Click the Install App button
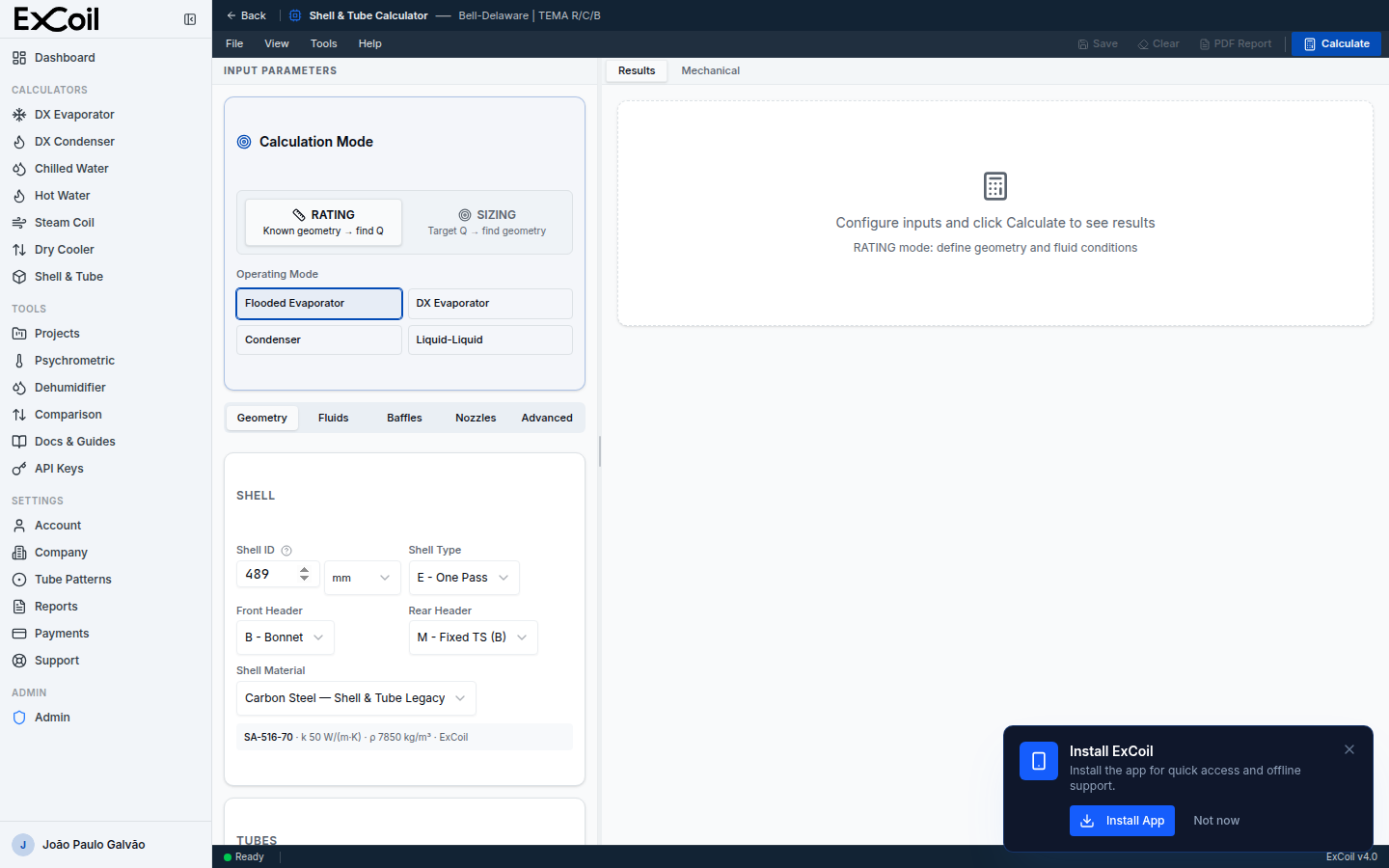This screenshot has width=1389, height=868. [1122, 821]
